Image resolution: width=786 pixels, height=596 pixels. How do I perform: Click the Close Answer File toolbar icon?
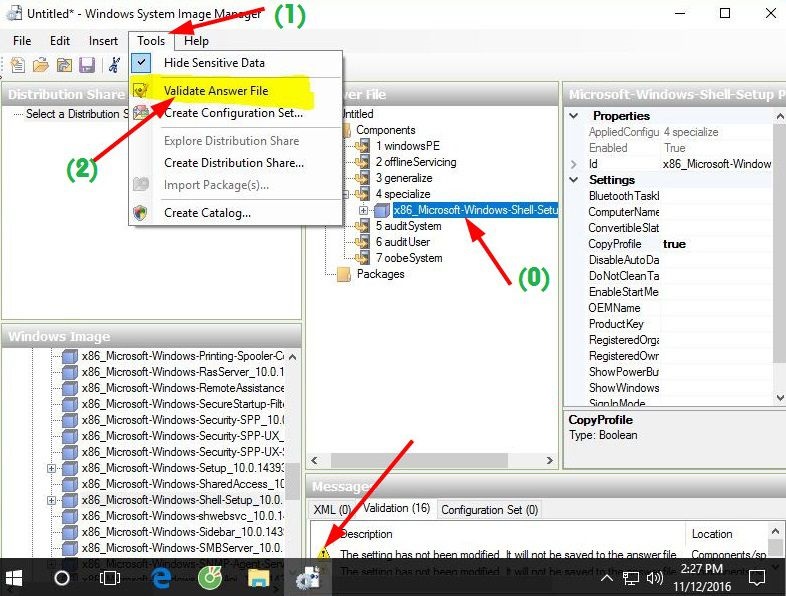coord(64,65)
